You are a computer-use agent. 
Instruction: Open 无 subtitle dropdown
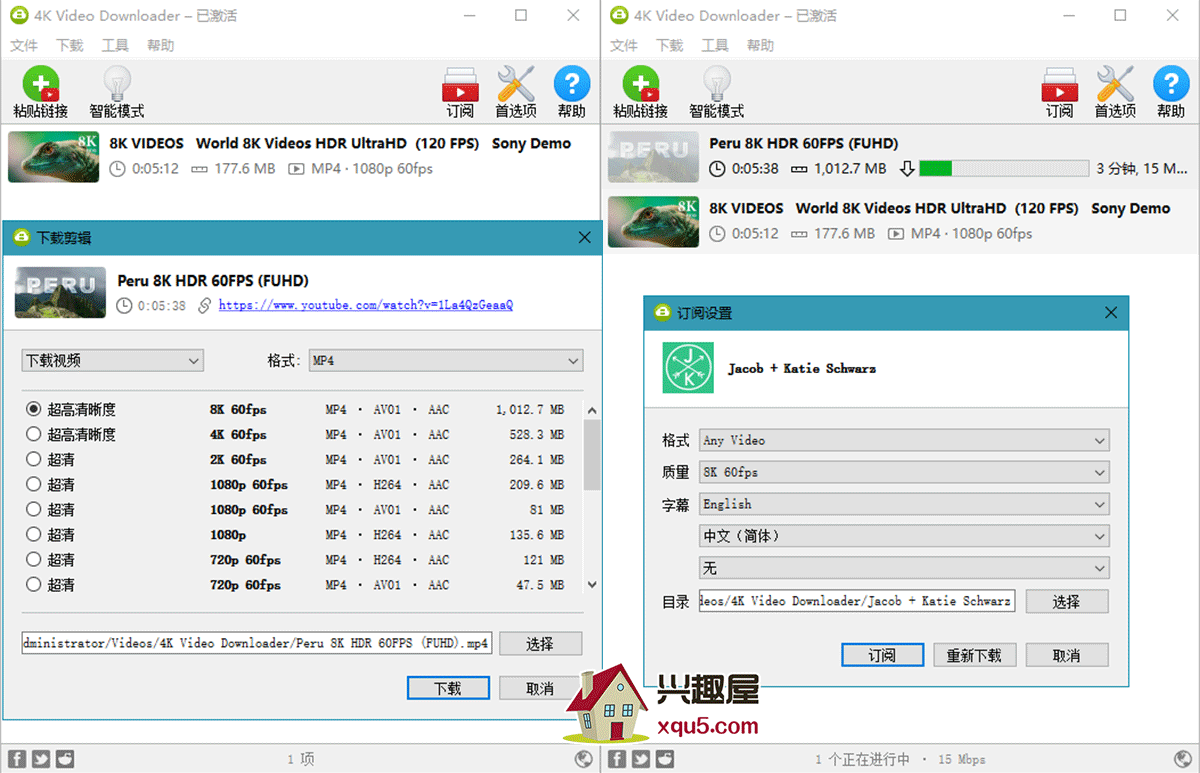click(x=904, y=568)
